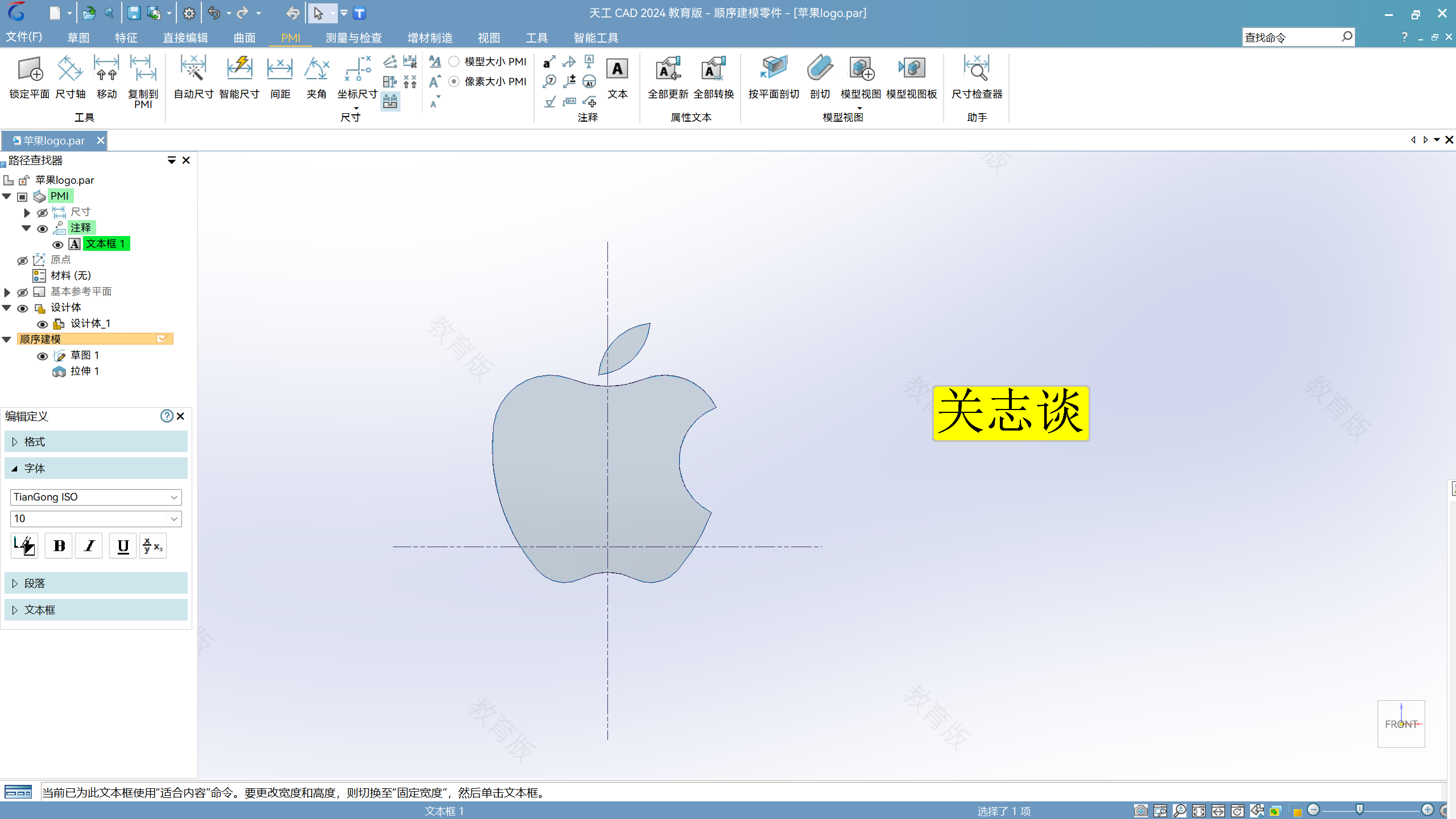1456x819 pixels.
Task: Switch to the 草图 ribbon tab
Action: pyautogui.click(x=78, y=38)
